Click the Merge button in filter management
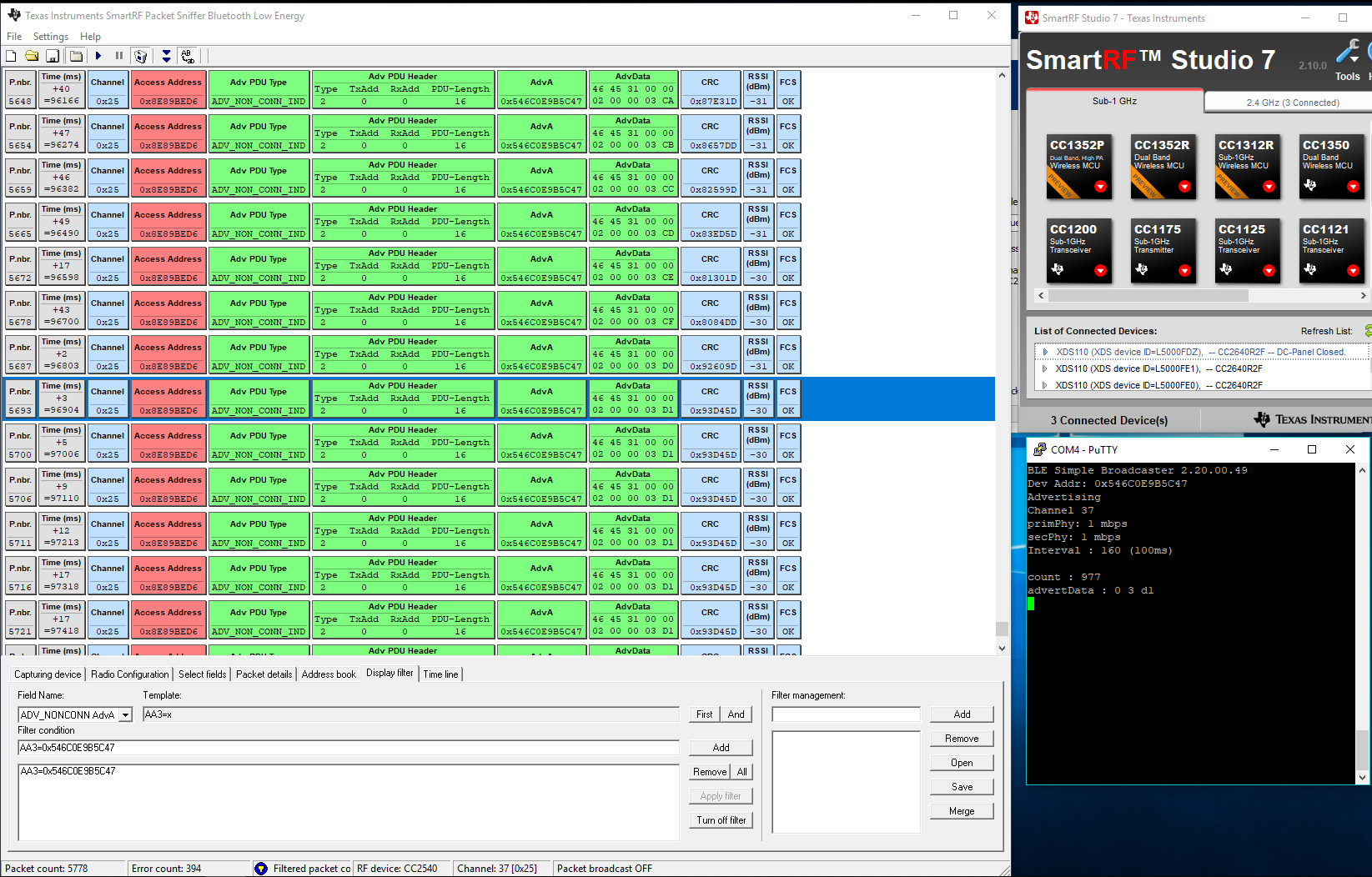This screenshot has width=1372, height=877. point(962,811)
